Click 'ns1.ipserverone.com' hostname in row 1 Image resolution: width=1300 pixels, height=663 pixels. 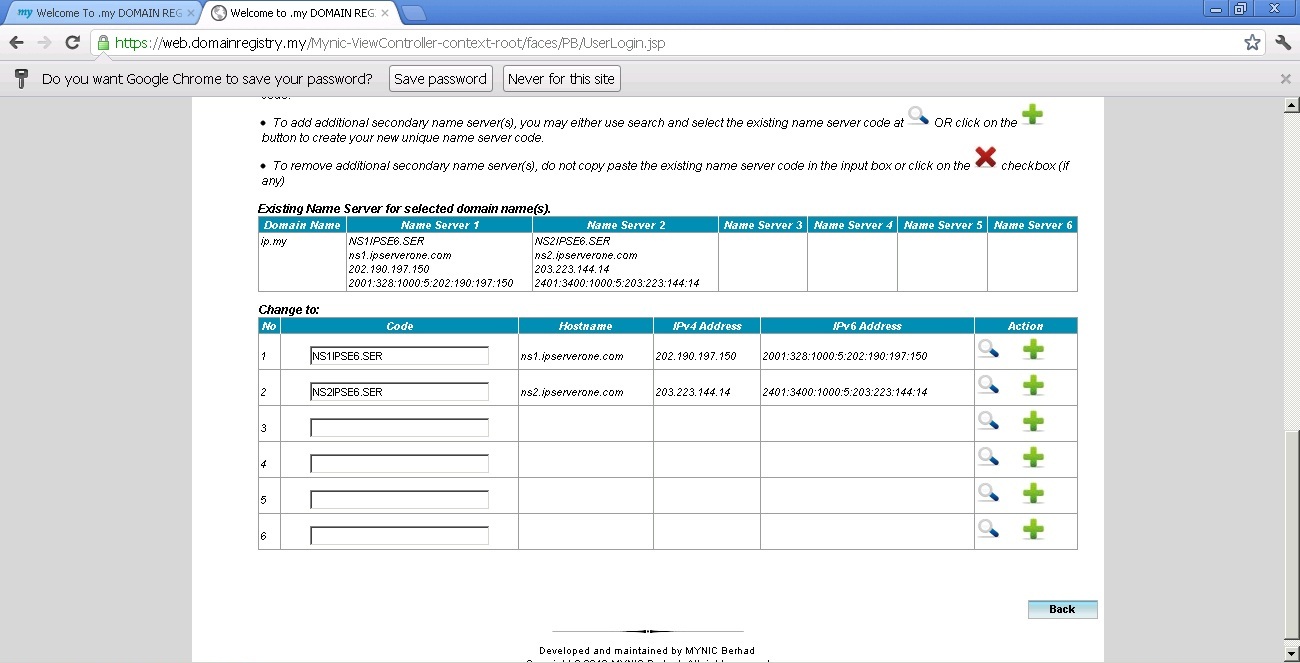click(572, 356)
